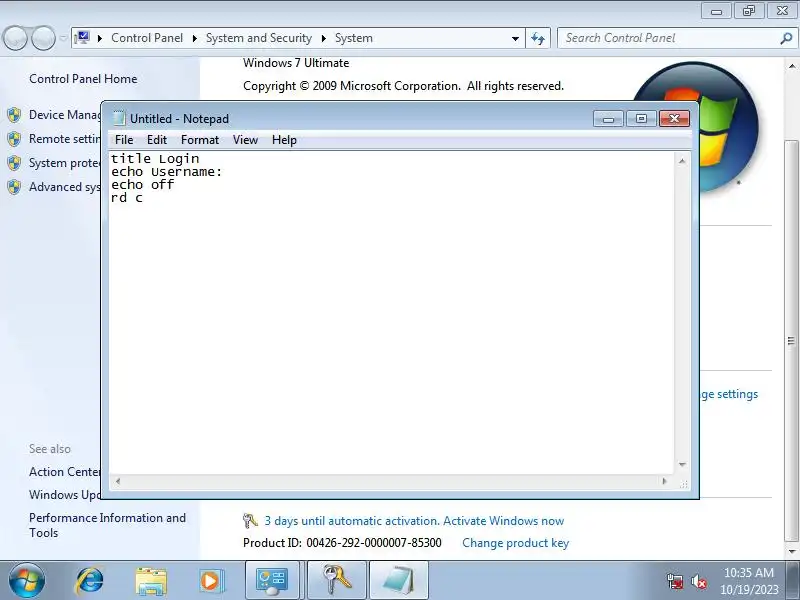Click the 'echo Username:' line in Notepad
This screenshot has height=600, width=800.
[167, 172]
